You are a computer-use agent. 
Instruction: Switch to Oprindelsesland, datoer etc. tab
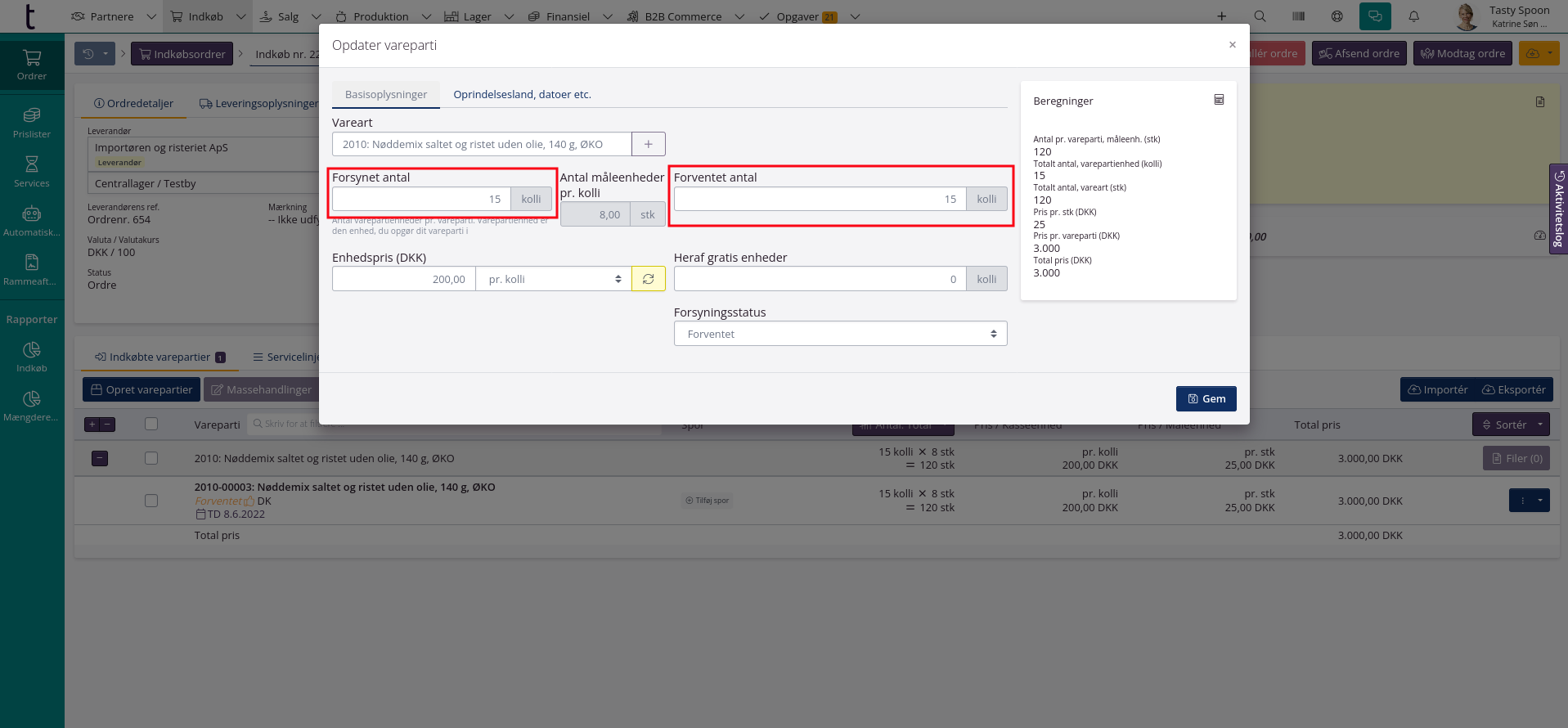click(x=522, y=94)
